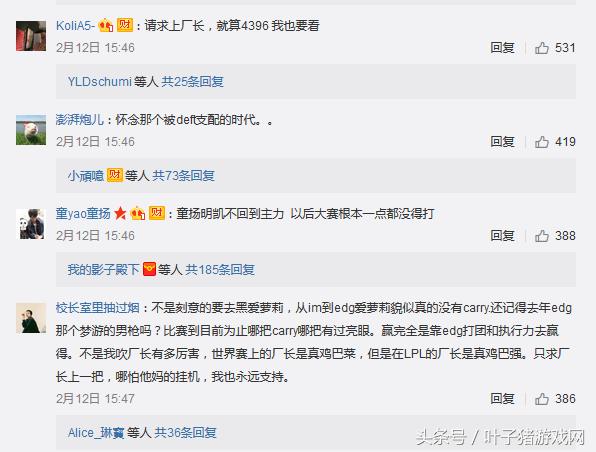Like 童yao童扬's comment with 388 likes
Viewport: 596px width, 452px height.
click(x=542, y=236)
